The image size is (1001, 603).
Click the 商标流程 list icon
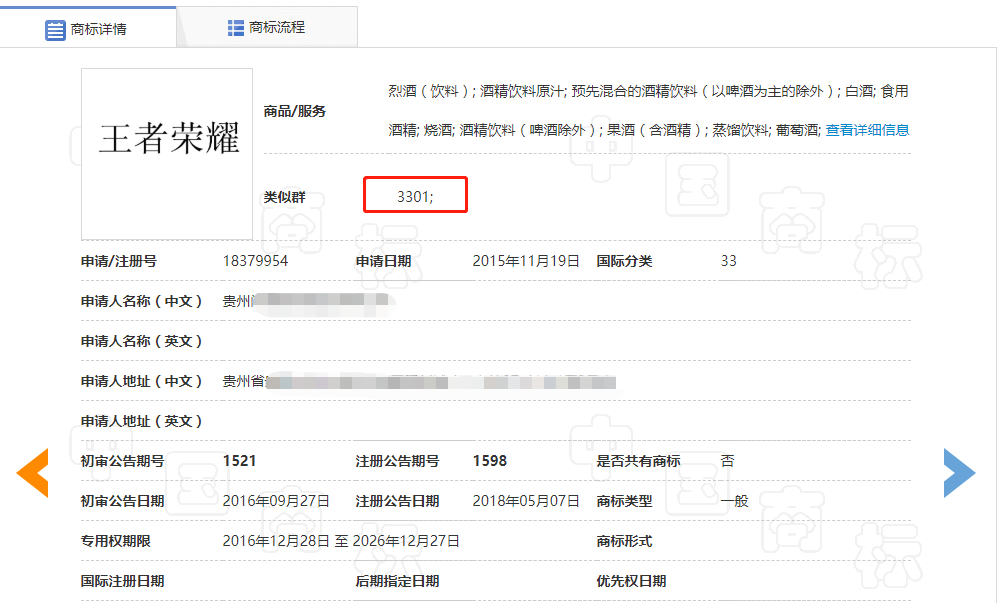tap(236, 27)
